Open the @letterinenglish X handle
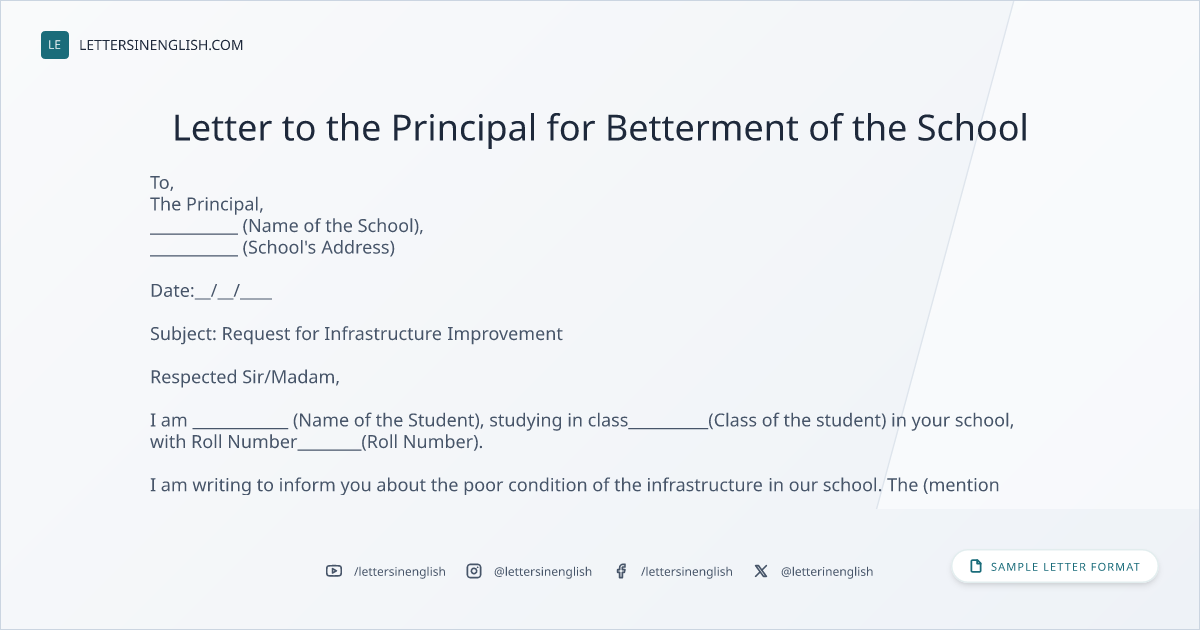Image resolution: width=1200 pixels, height=630 pixels. pos(827,571)
